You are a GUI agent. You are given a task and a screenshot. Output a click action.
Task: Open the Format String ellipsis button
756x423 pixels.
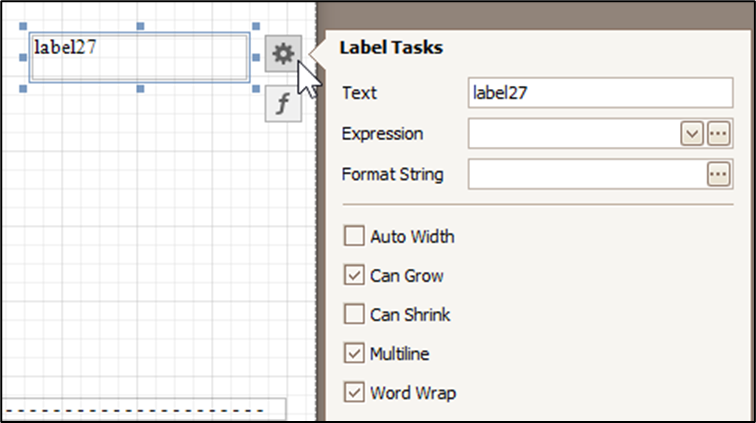tap(718, 174)
